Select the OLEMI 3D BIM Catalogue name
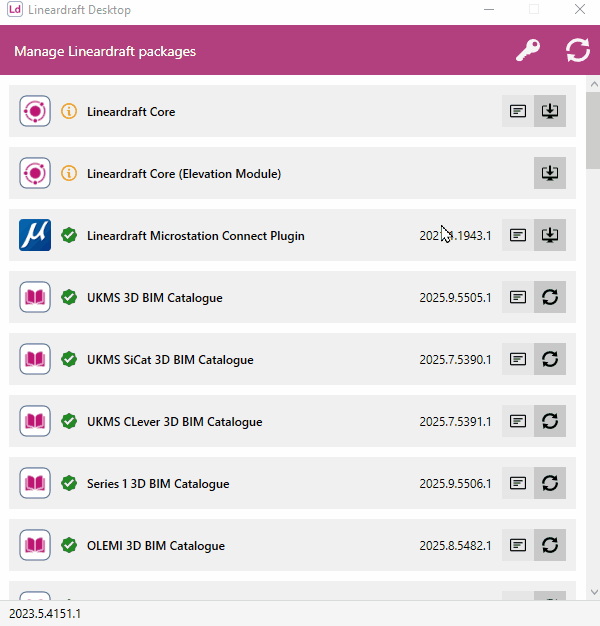 (x=156, y=546)
